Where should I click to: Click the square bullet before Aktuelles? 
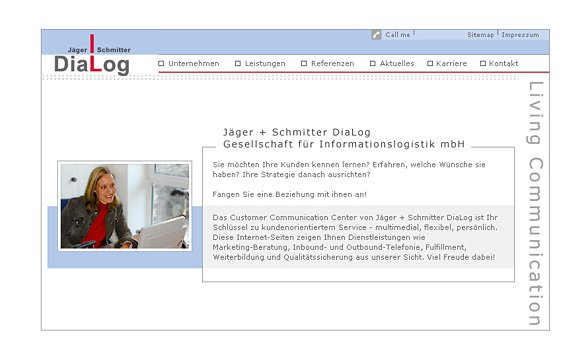coord(373,63)
